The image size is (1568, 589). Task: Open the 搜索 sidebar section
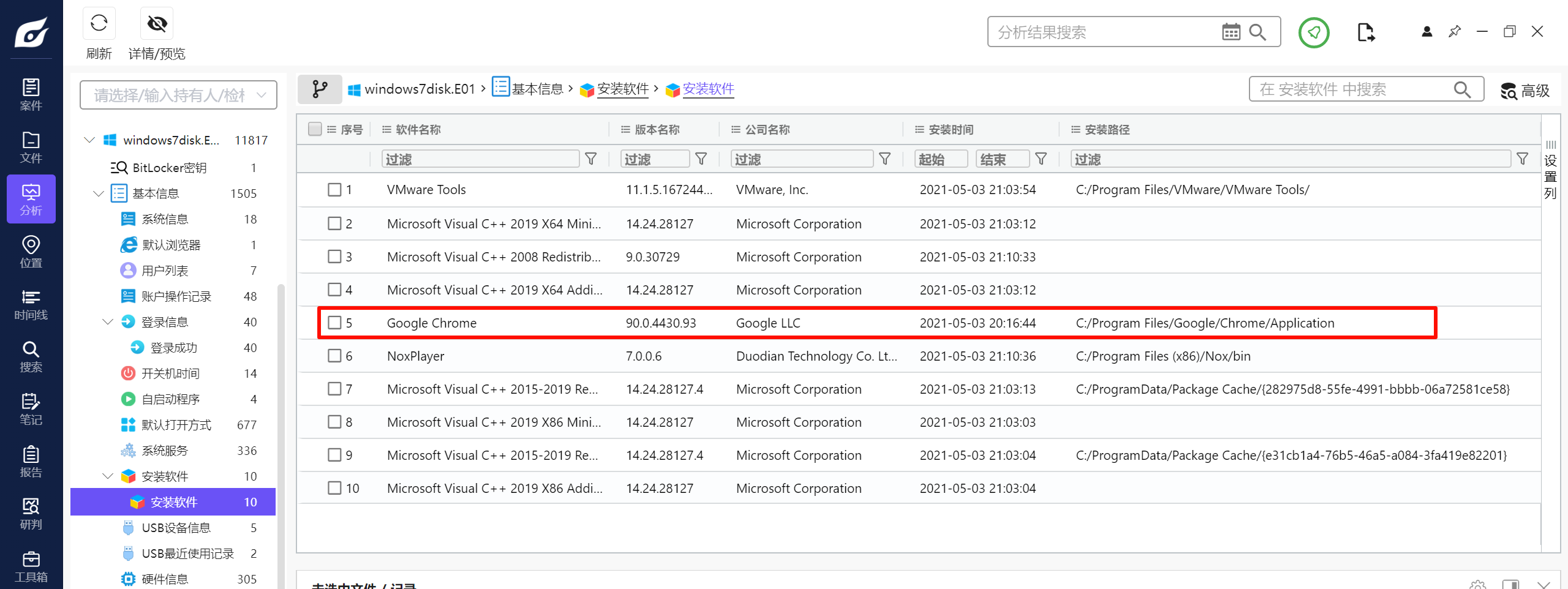31,356
